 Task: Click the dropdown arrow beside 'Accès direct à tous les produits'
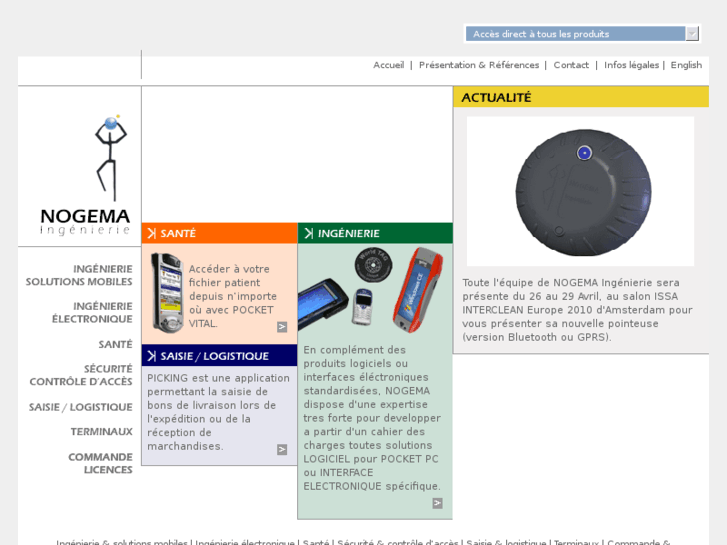pos(692,34)
